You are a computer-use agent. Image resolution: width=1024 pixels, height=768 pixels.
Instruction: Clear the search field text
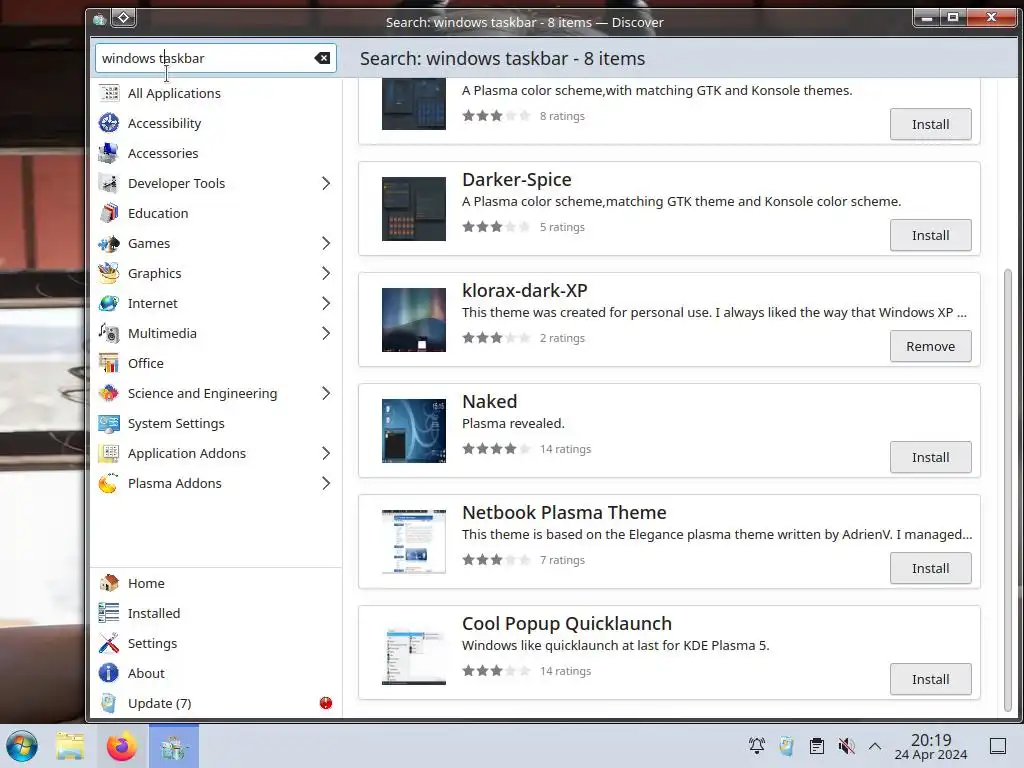[x=322, y=58]
